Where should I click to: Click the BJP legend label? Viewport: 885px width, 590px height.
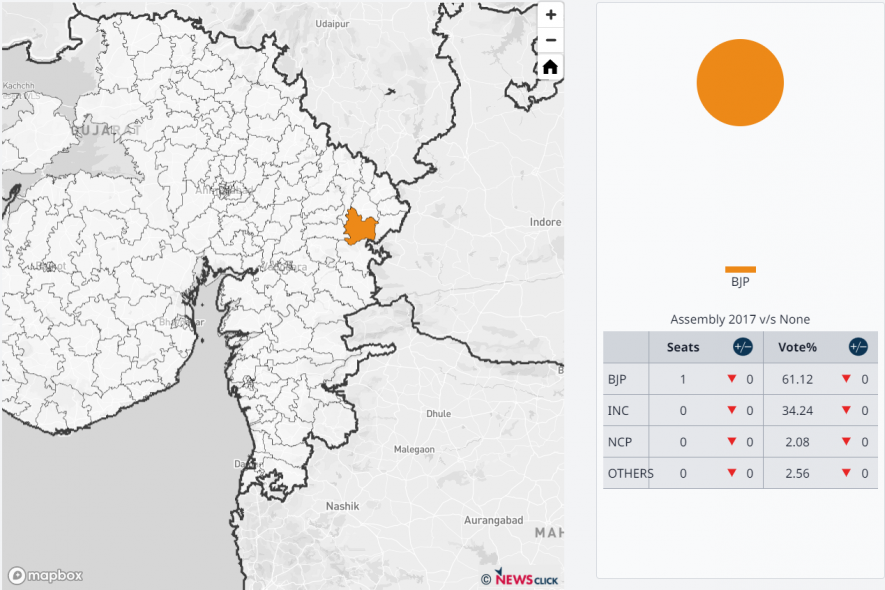(x=740, y=282)
